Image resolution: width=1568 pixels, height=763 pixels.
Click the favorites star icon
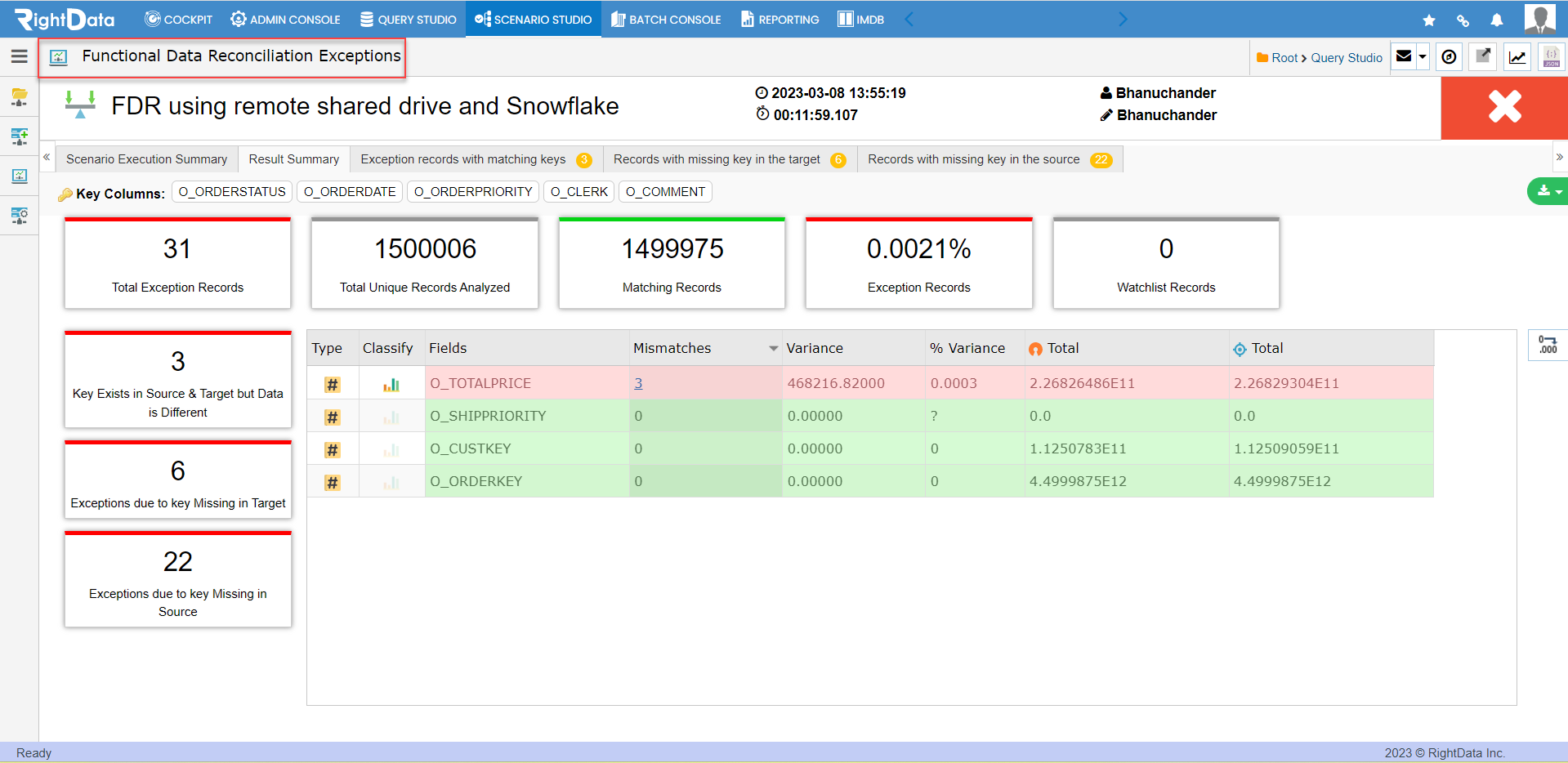click(x=1429, y=20)
